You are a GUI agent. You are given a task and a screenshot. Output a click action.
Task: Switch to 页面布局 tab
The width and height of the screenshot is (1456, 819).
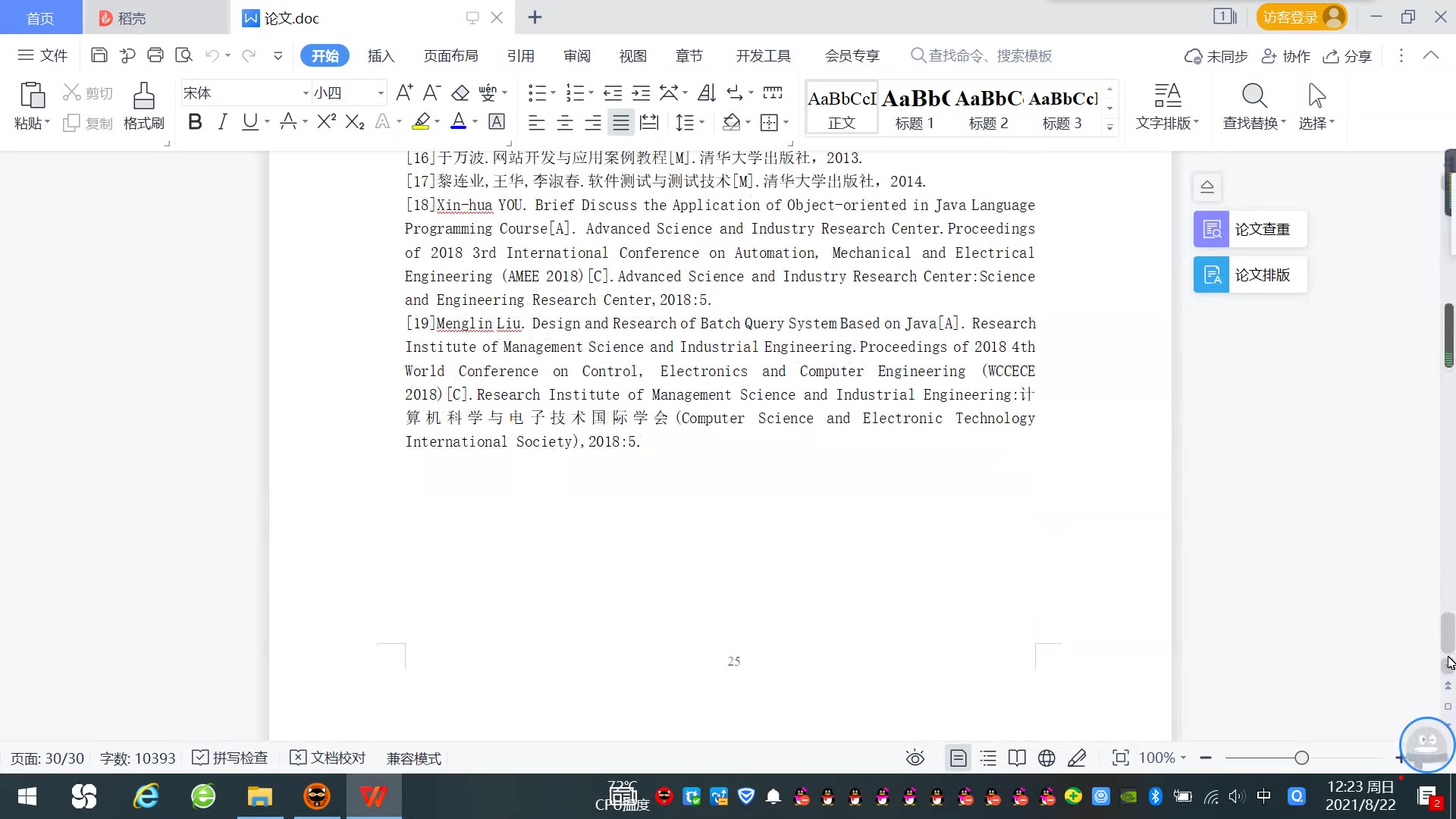pos(450,56)
